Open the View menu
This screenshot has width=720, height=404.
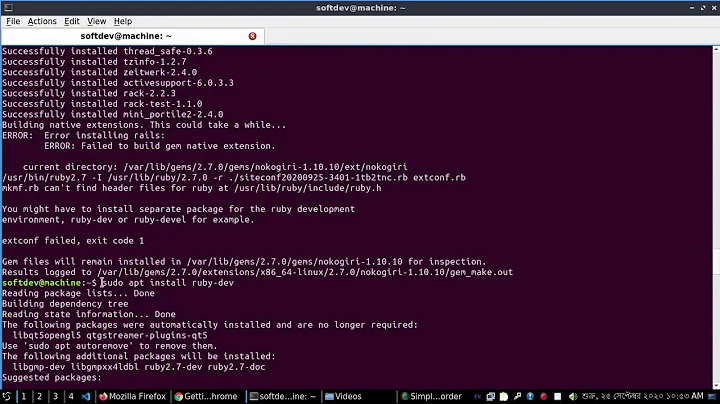point(96,21)
